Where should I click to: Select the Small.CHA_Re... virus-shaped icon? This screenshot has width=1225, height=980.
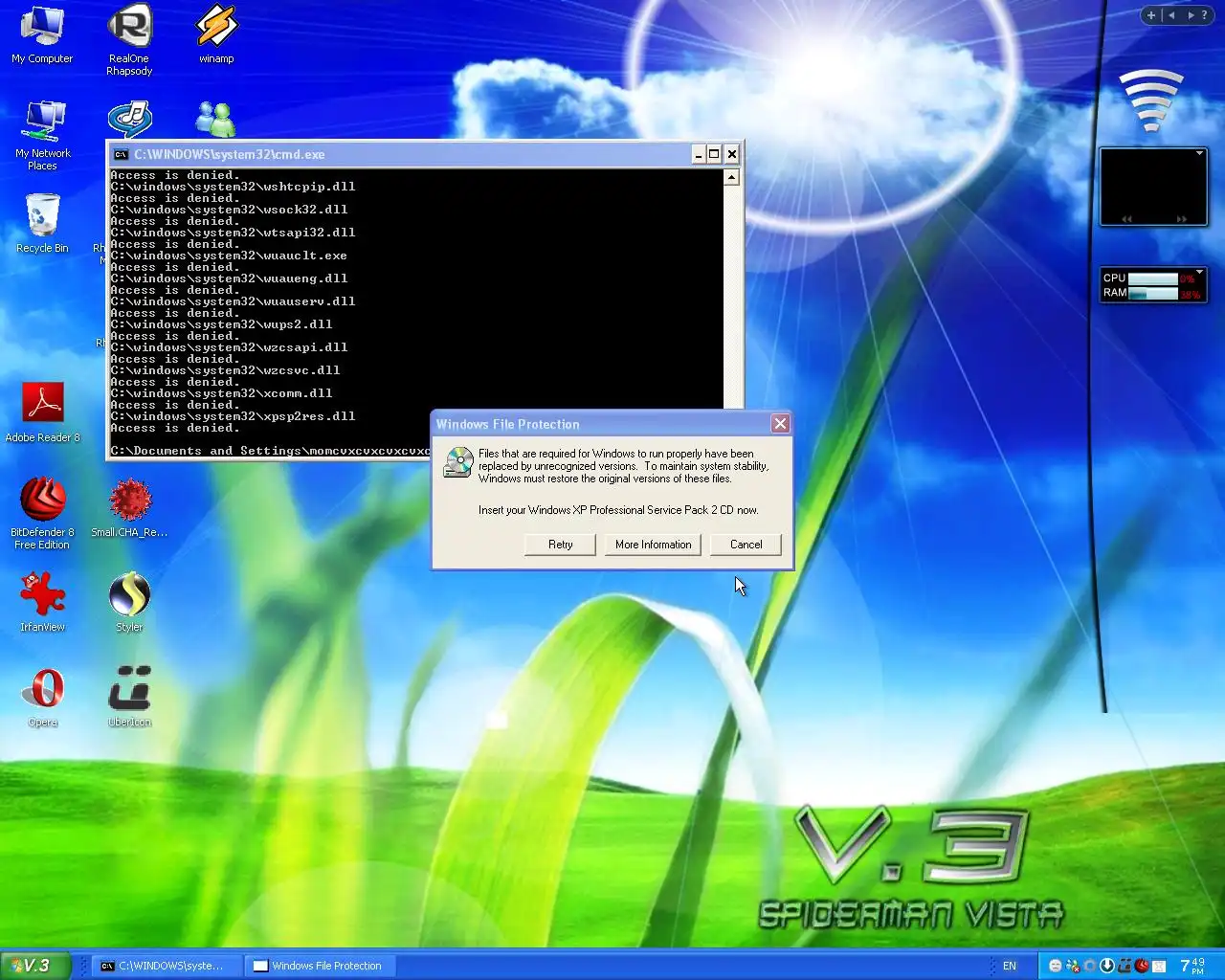tap(129, 508)
